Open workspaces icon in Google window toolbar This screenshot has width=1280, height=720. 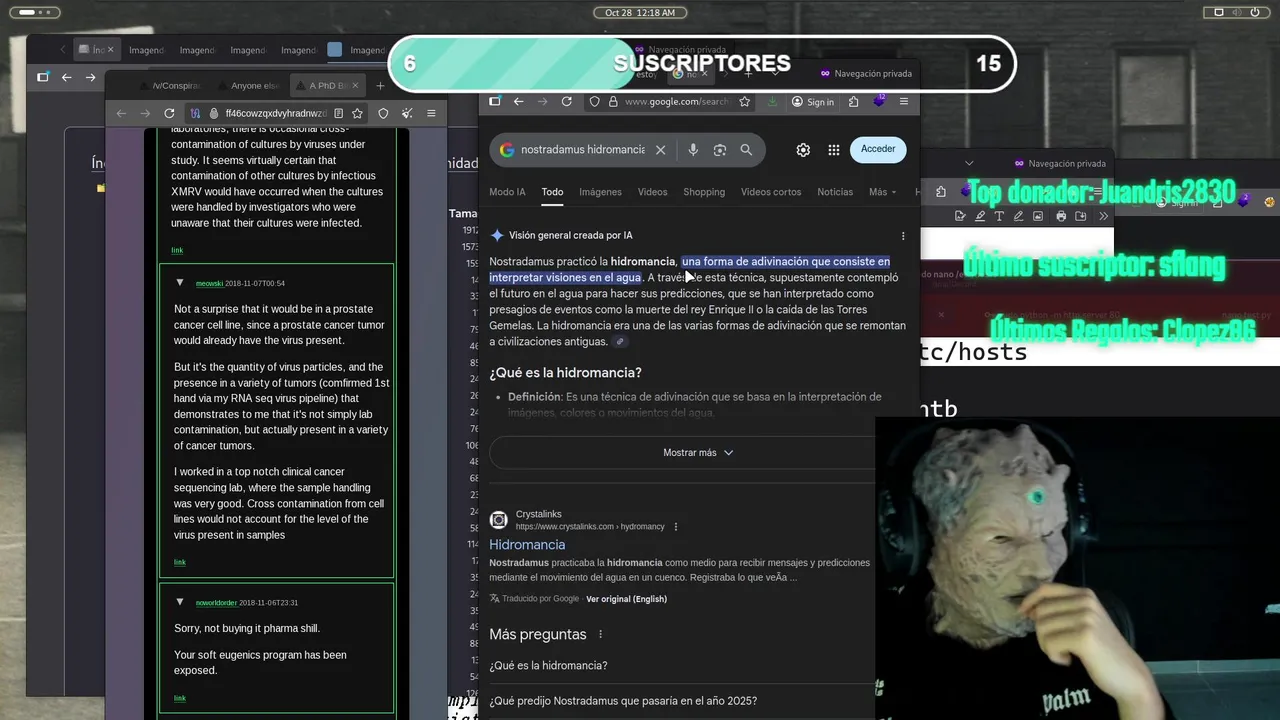[x=494, y=101]
